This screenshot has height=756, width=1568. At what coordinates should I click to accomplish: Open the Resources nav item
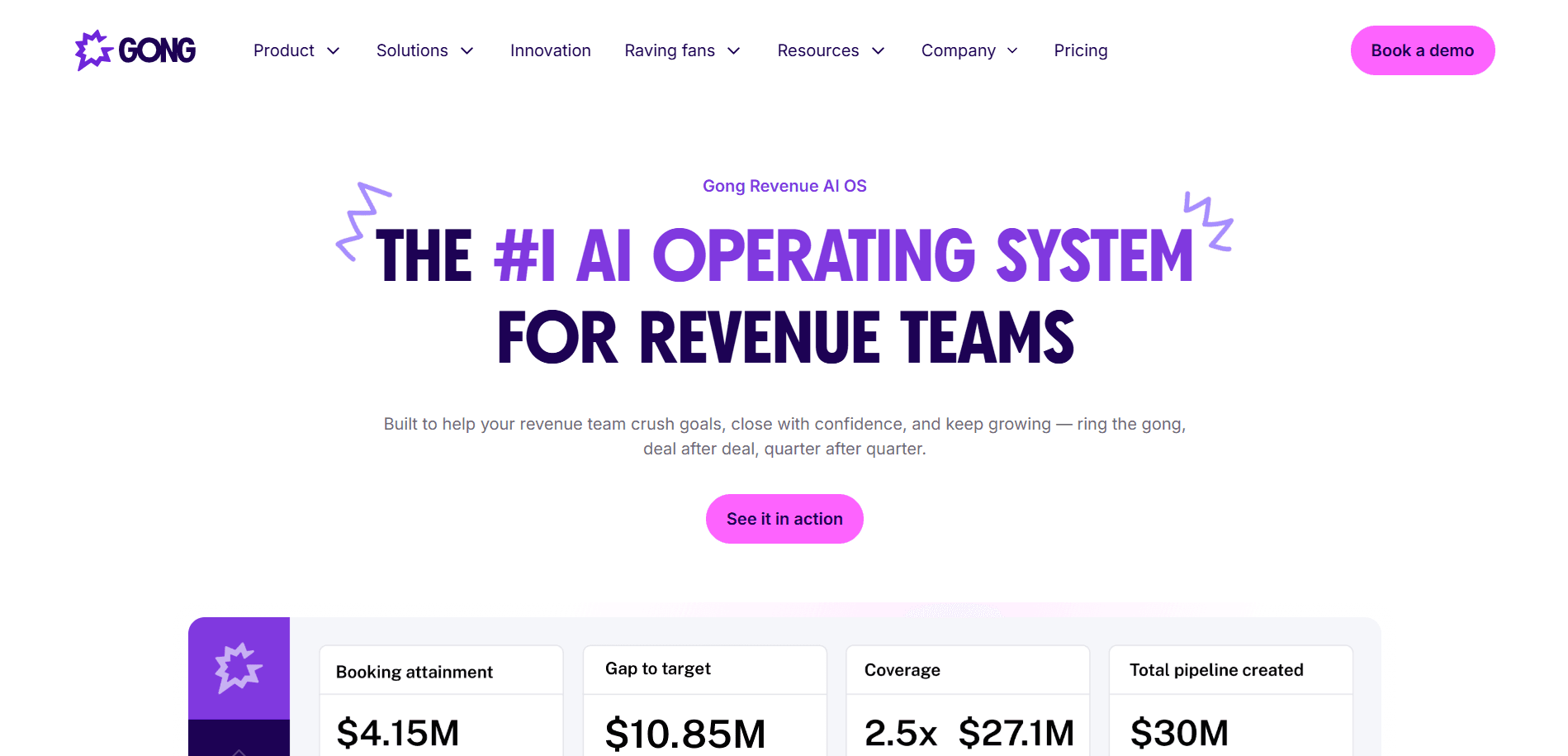click(x=818, y=50)
